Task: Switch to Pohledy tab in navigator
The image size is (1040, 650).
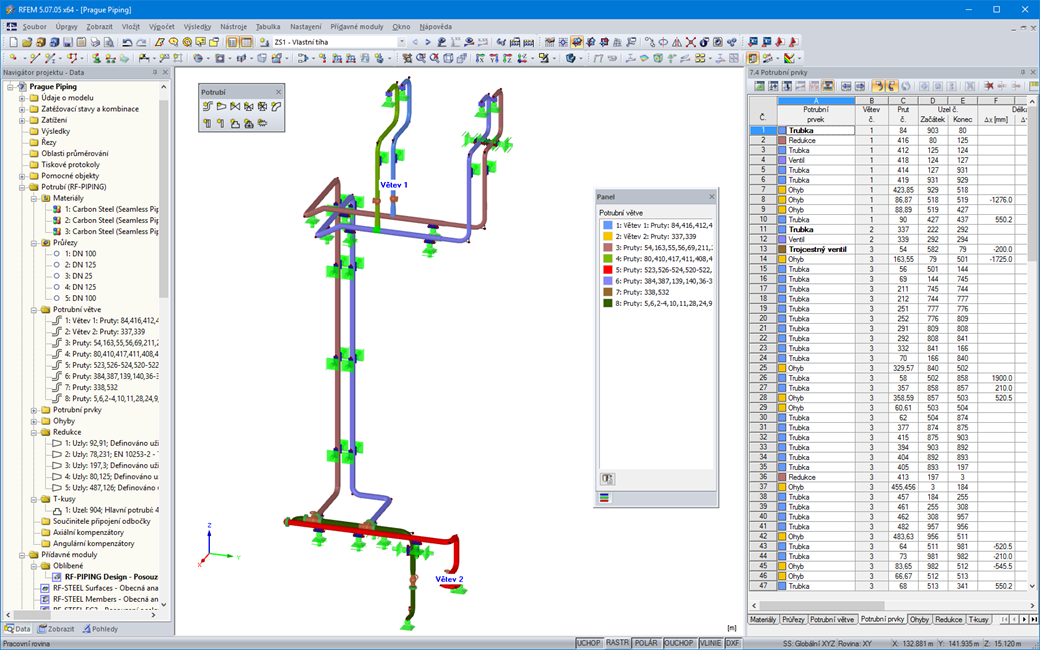Action: coord(100,629)
